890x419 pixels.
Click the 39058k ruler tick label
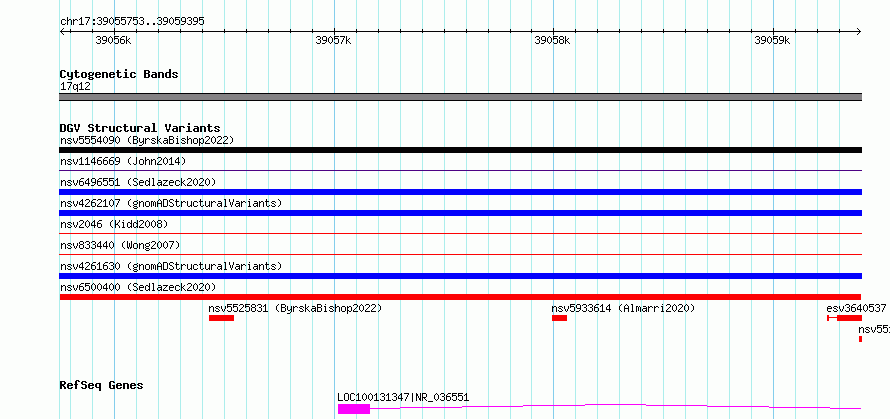[552, 40]
